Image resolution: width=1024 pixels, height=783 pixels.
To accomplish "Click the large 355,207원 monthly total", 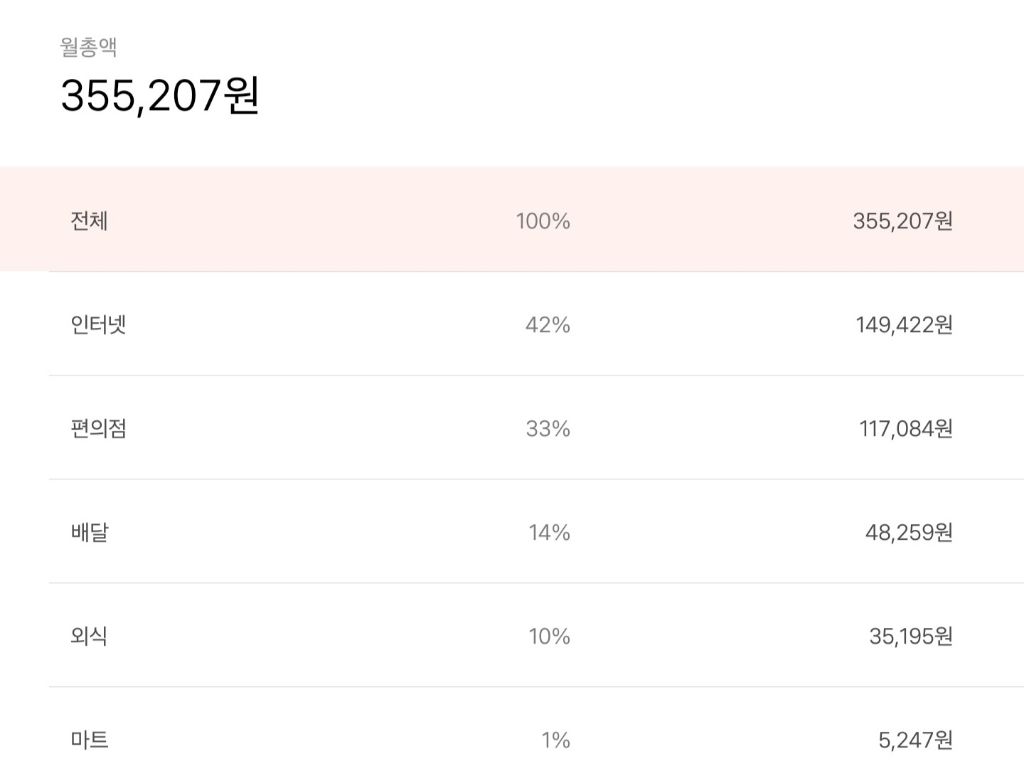I will (160, 97).
